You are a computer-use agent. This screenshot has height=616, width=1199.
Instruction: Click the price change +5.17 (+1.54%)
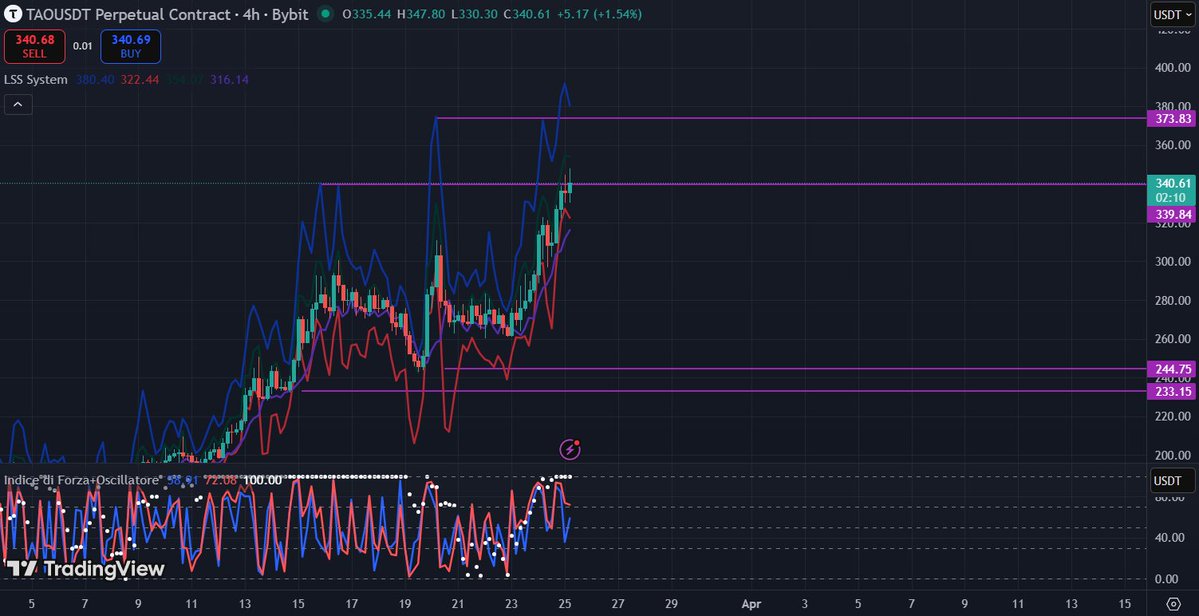598,14
